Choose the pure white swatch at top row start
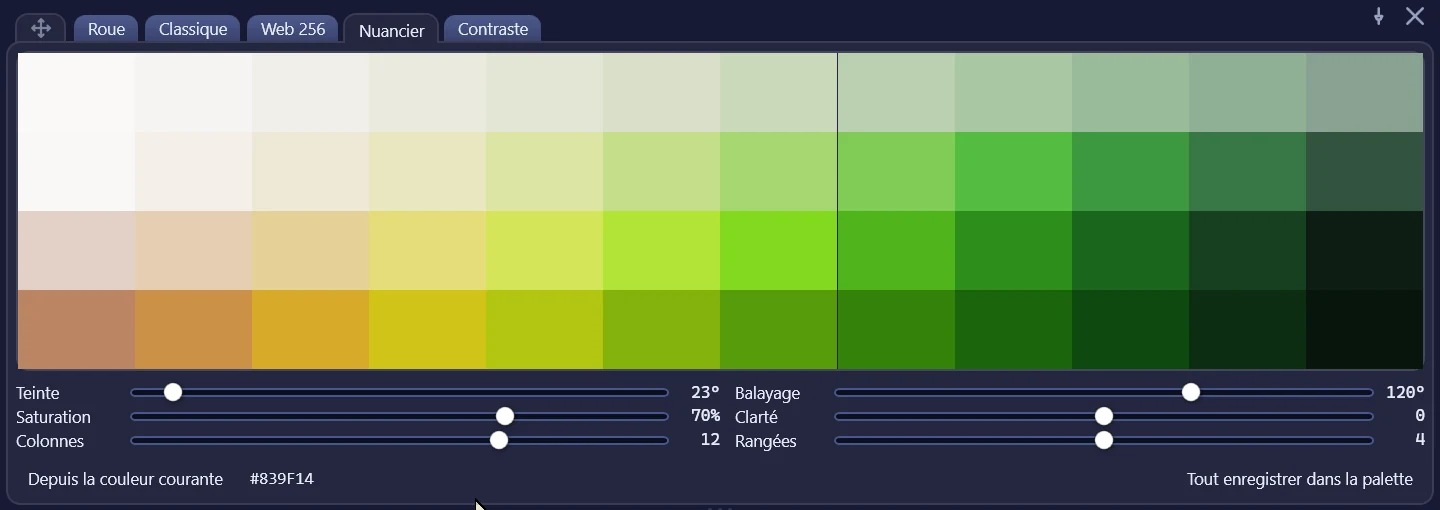This screenshot has width=1440, height=510. (76, 92)
